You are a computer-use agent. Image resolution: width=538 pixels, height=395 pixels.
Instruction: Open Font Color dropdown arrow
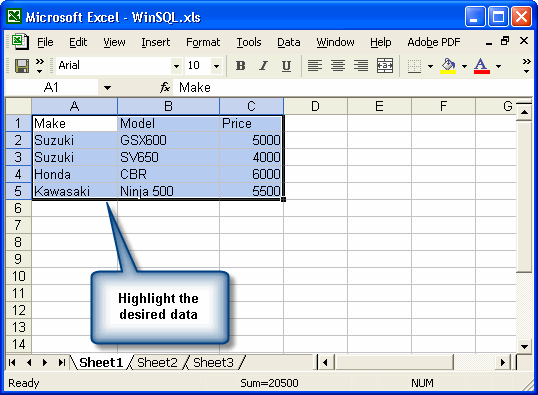coord(498,66)
